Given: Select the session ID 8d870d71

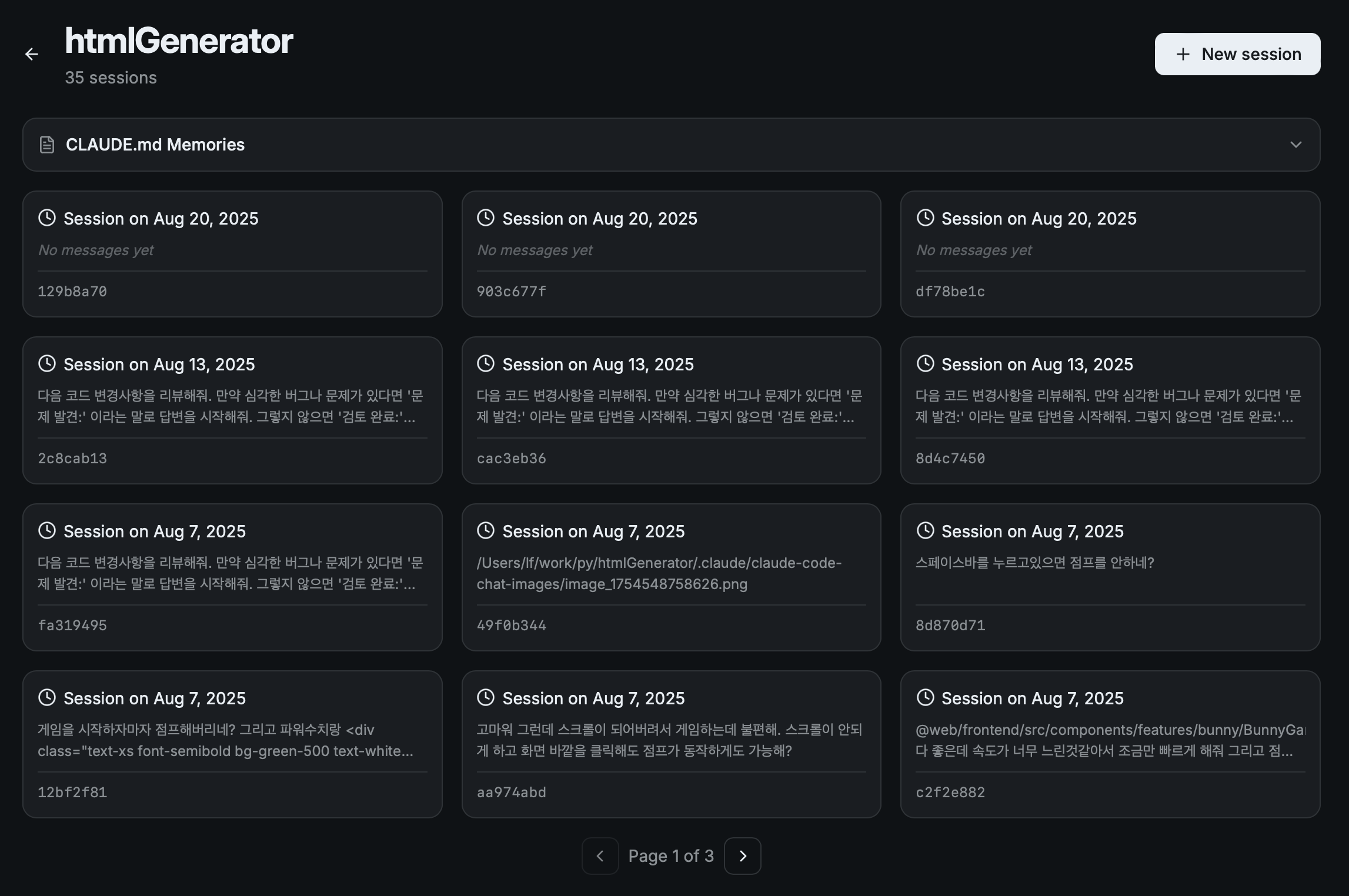Looking at the screenshot, I should point(950,626).
